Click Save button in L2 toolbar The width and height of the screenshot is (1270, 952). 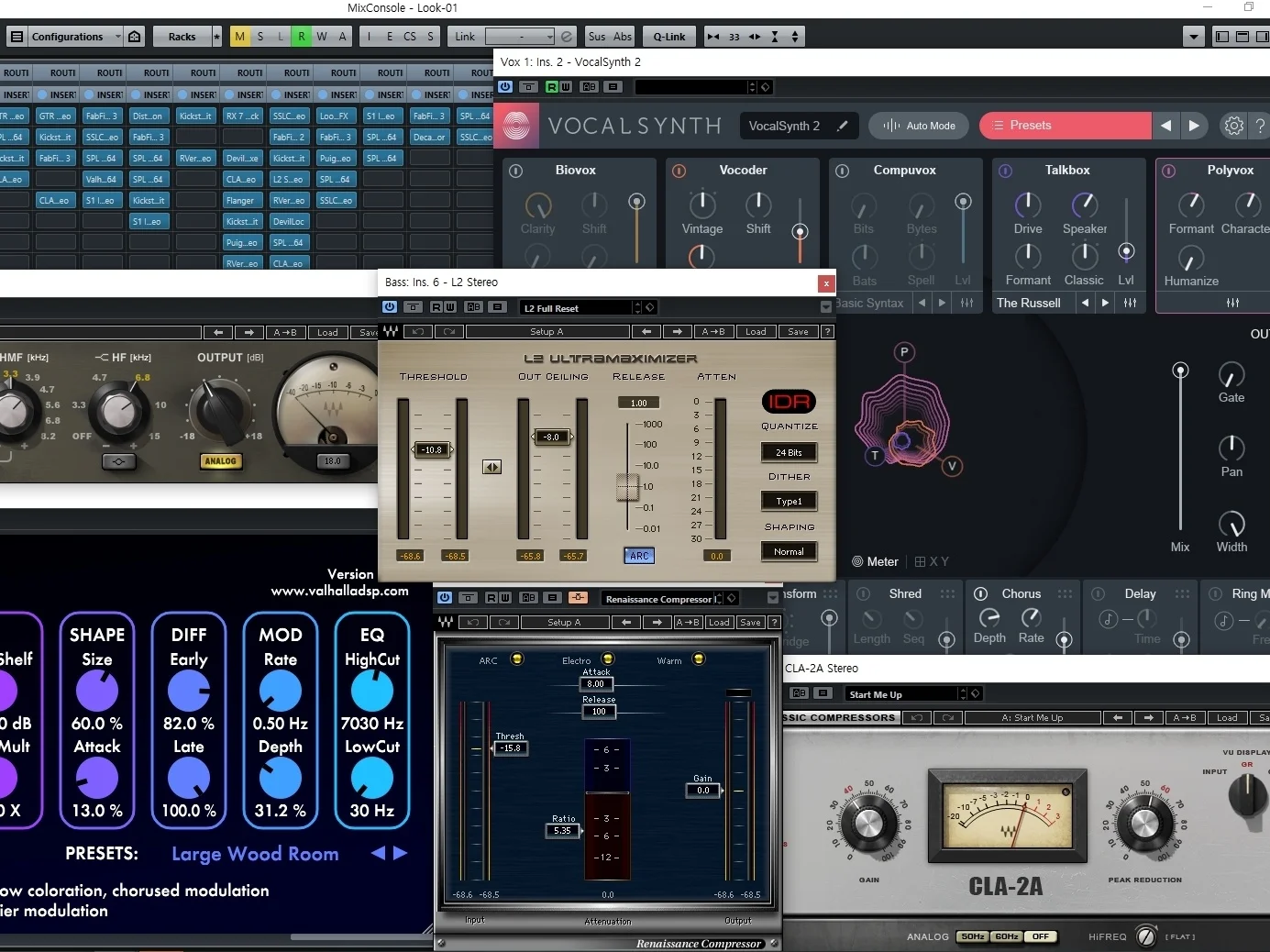pyautogui.click(x=798, y=331)
